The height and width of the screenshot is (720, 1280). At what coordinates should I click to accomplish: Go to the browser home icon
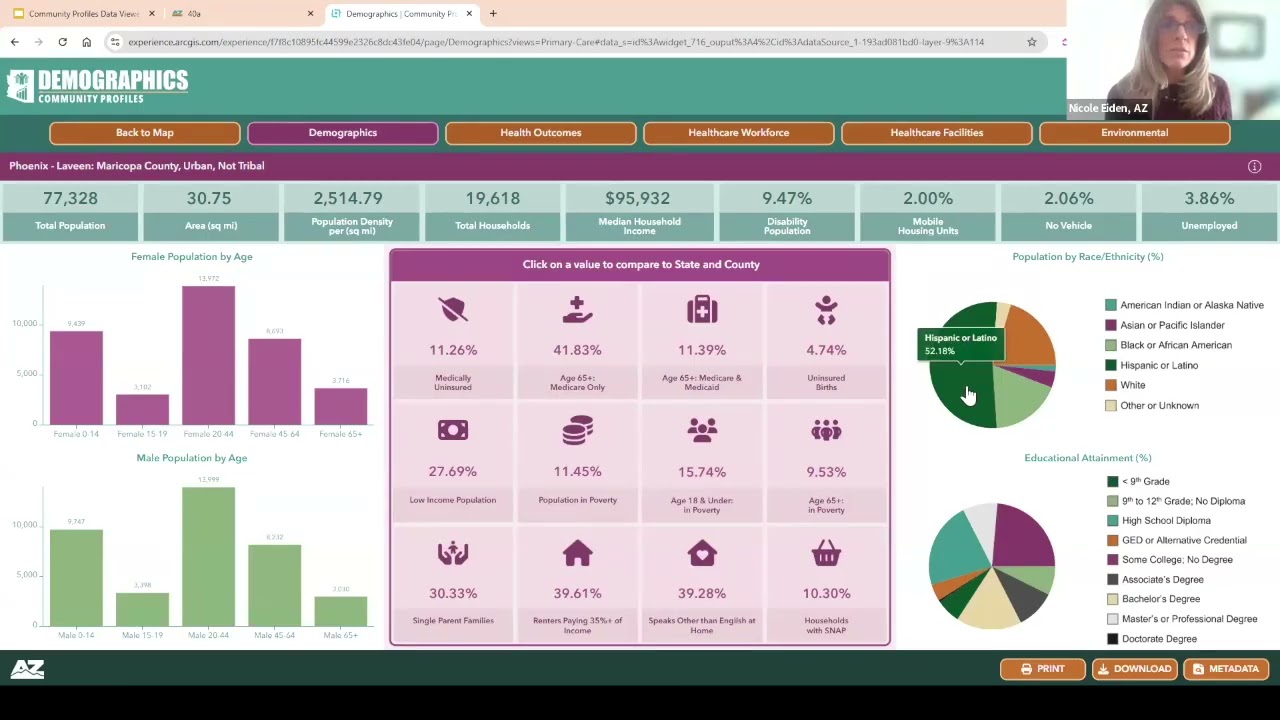pyautogui.click(x=86, y=42)
